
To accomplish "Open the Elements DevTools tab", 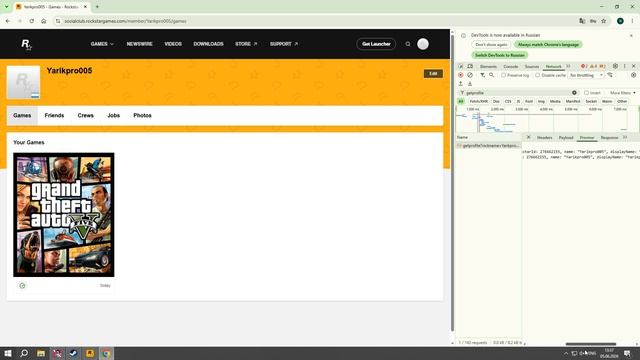I will click(x=488, y=67).
